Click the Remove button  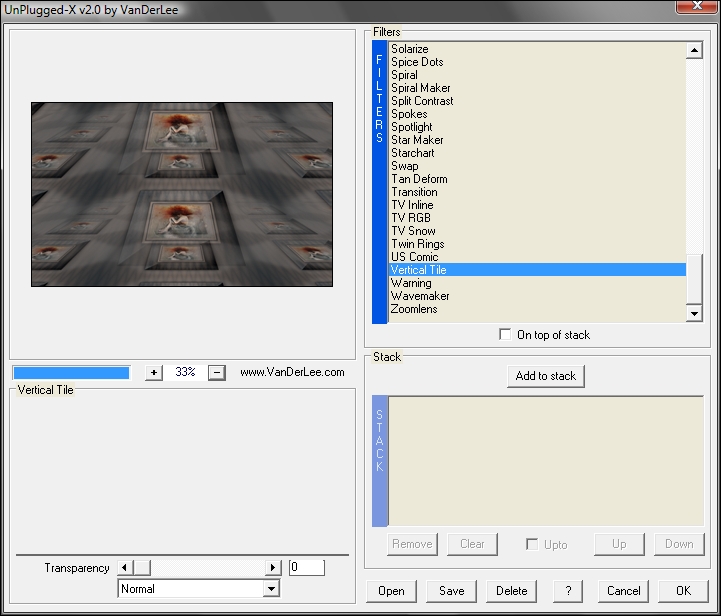(x=412, y=544)
